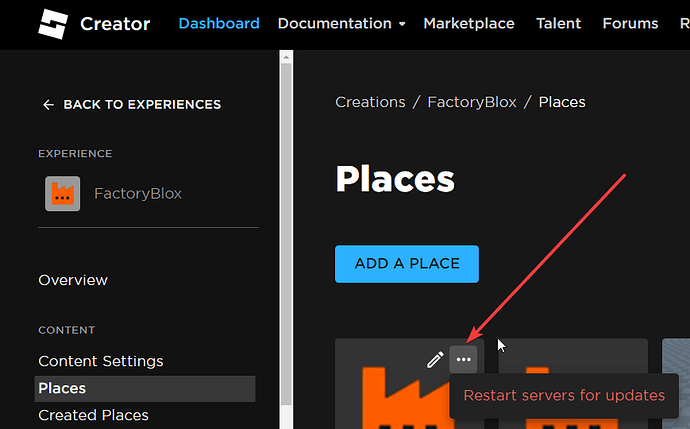Select Places in the sidebar
Image resolution: width=690 pixels, height=429 pixels.
[145, 389]
